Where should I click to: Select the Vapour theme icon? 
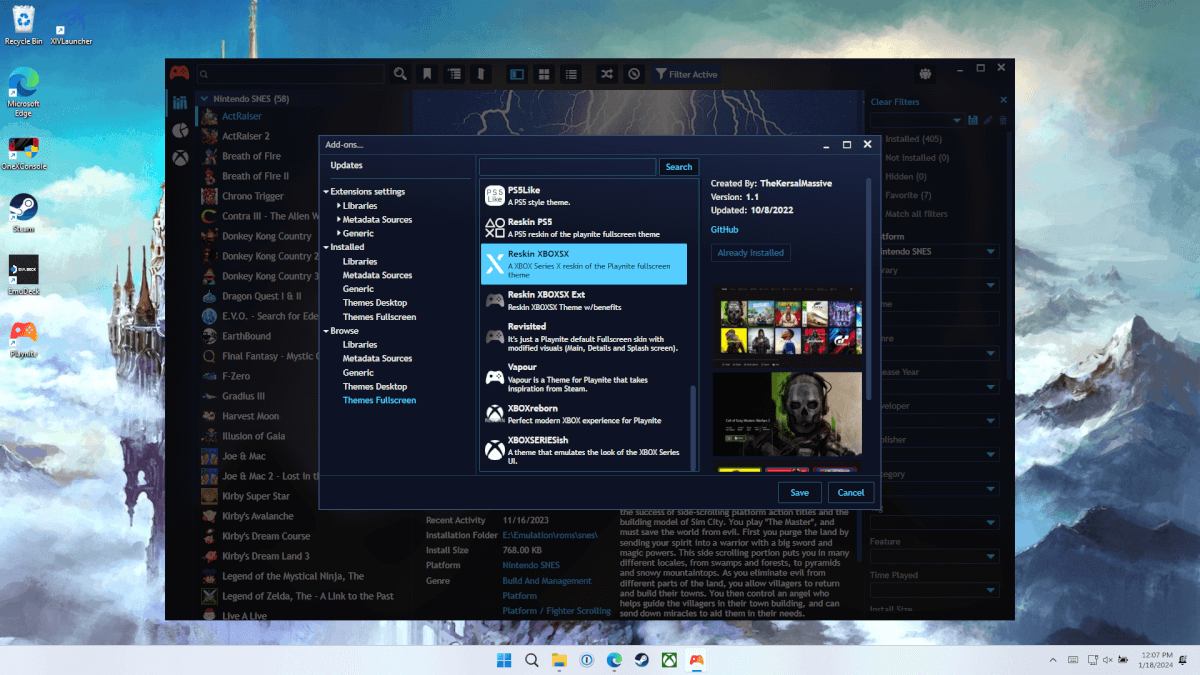pyautogui.click(x=494, y=377)
